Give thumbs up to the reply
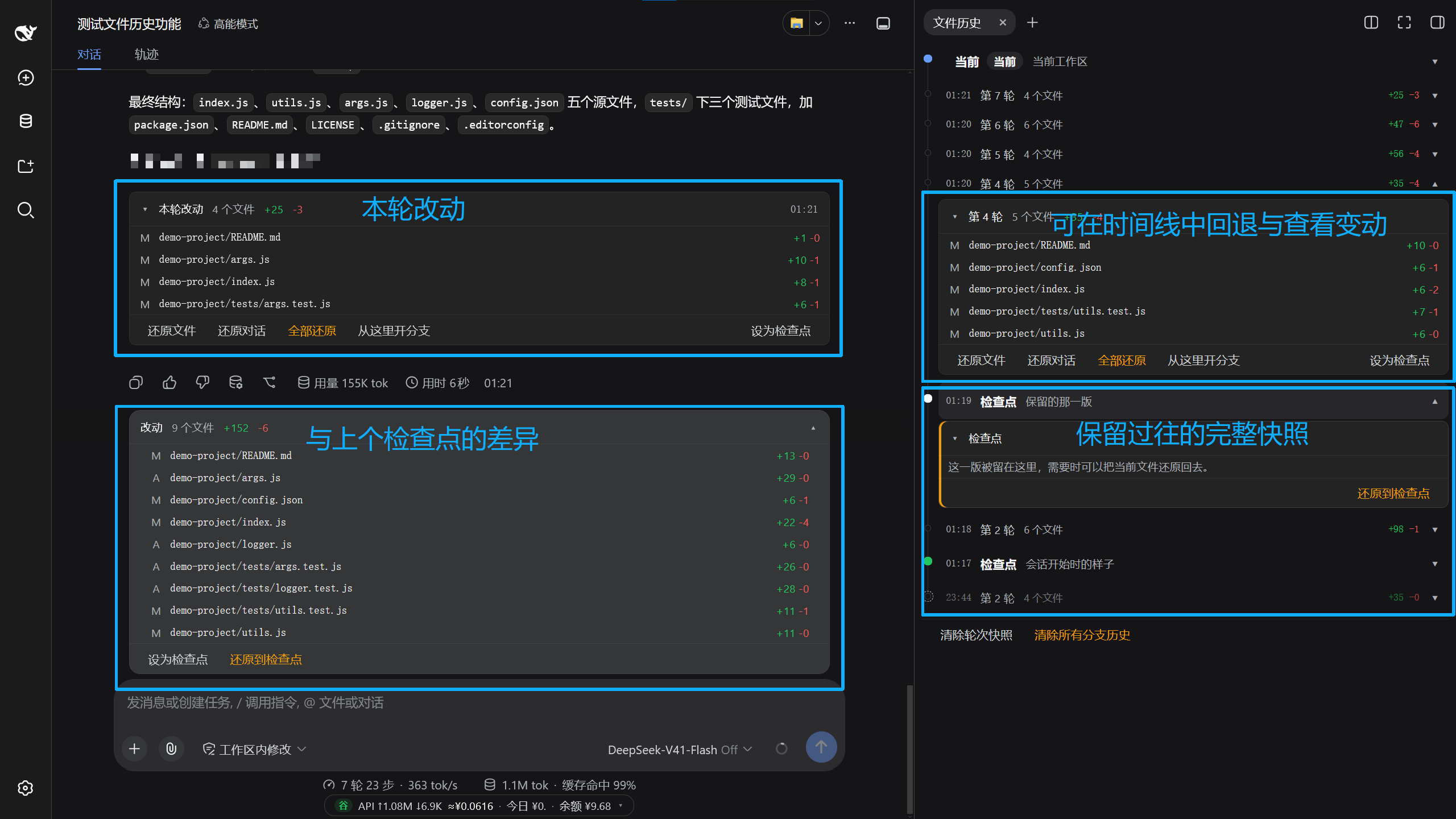The image size is (1456, 819). 169,383
